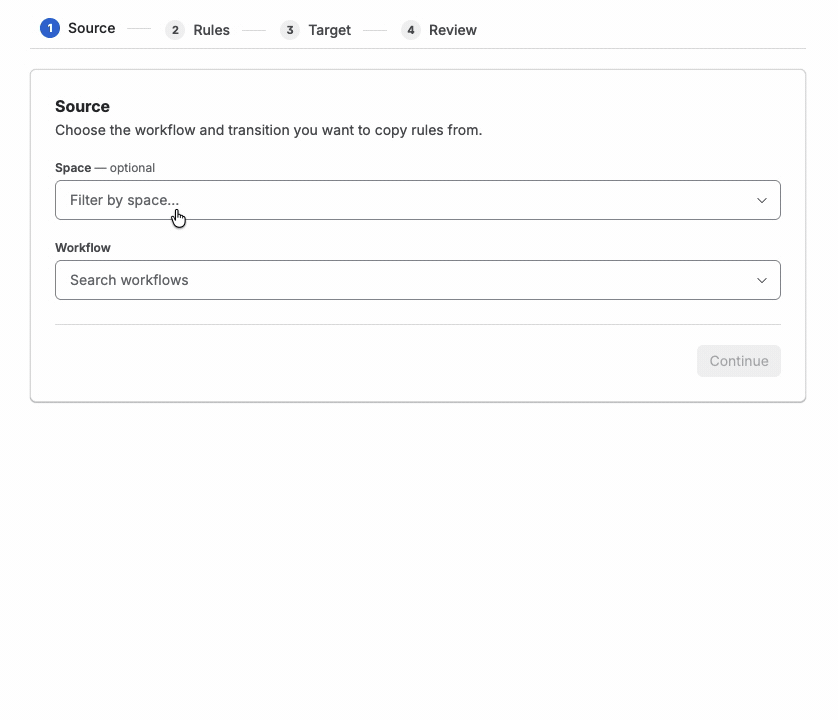Click the step 1 circle badge
Screen dimensions: 838x720
click(50, 28)
